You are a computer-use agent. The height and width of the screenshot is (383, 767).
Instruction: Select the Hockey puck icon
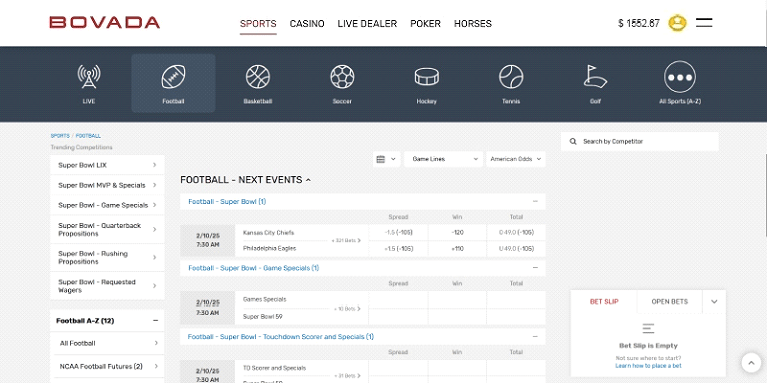(x=427, y=77)
